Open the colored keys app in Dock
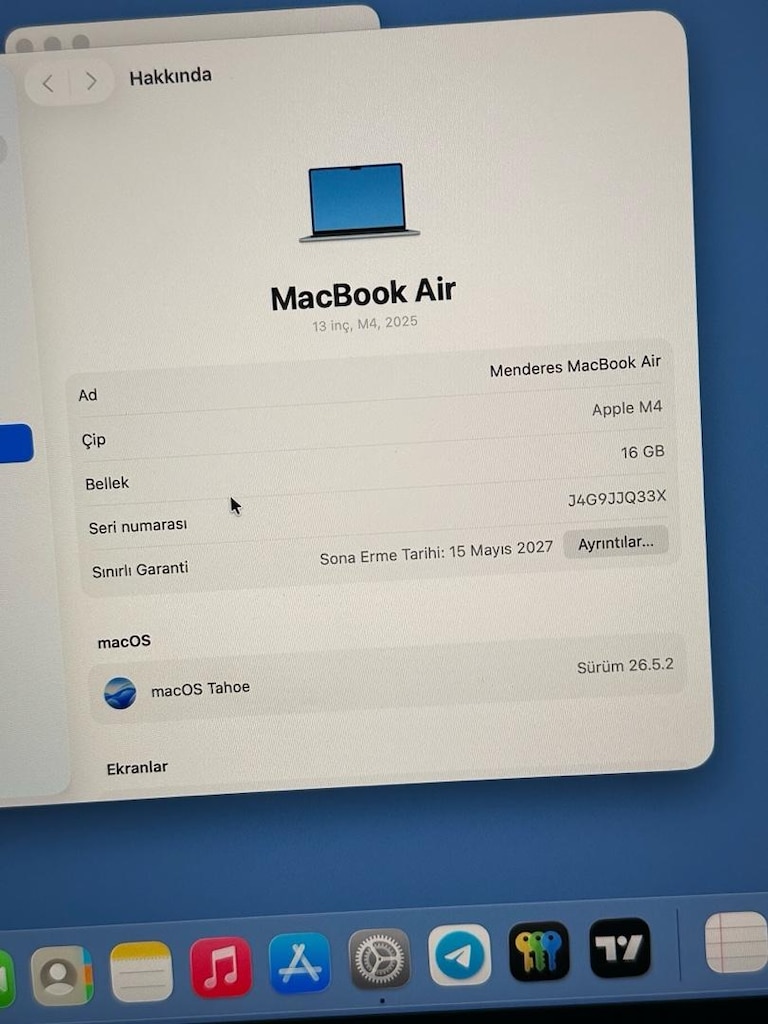The height and width of the screenshot is (1024, 768). tap(539, 952)
